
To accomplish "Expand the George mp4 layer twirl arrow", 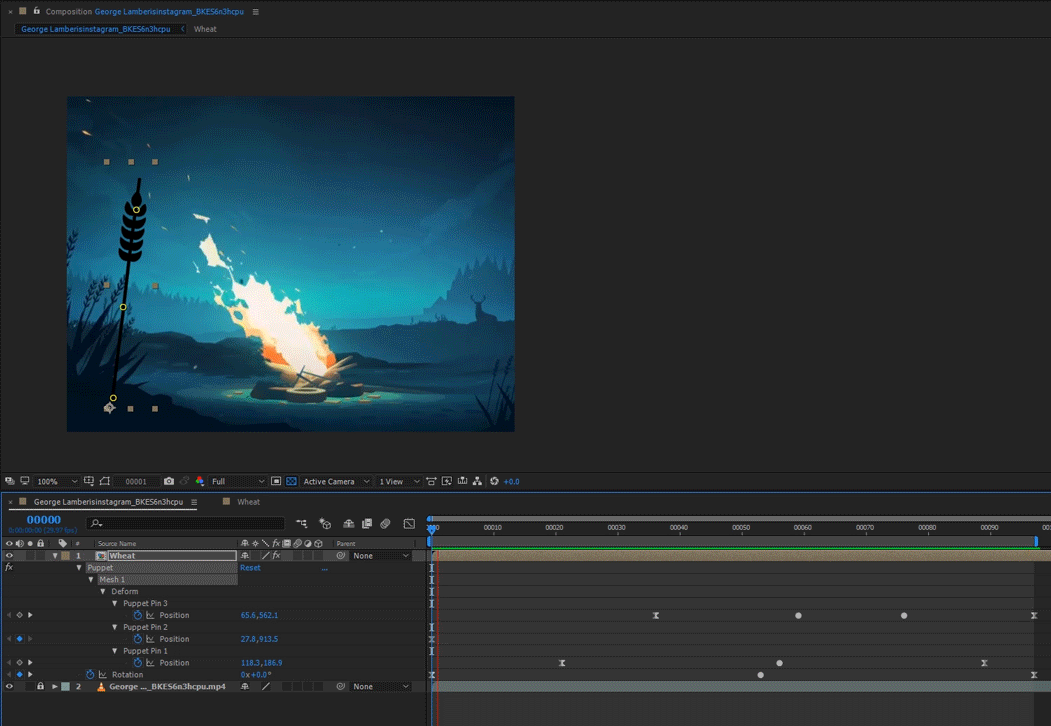I will (x=55, y=686).
